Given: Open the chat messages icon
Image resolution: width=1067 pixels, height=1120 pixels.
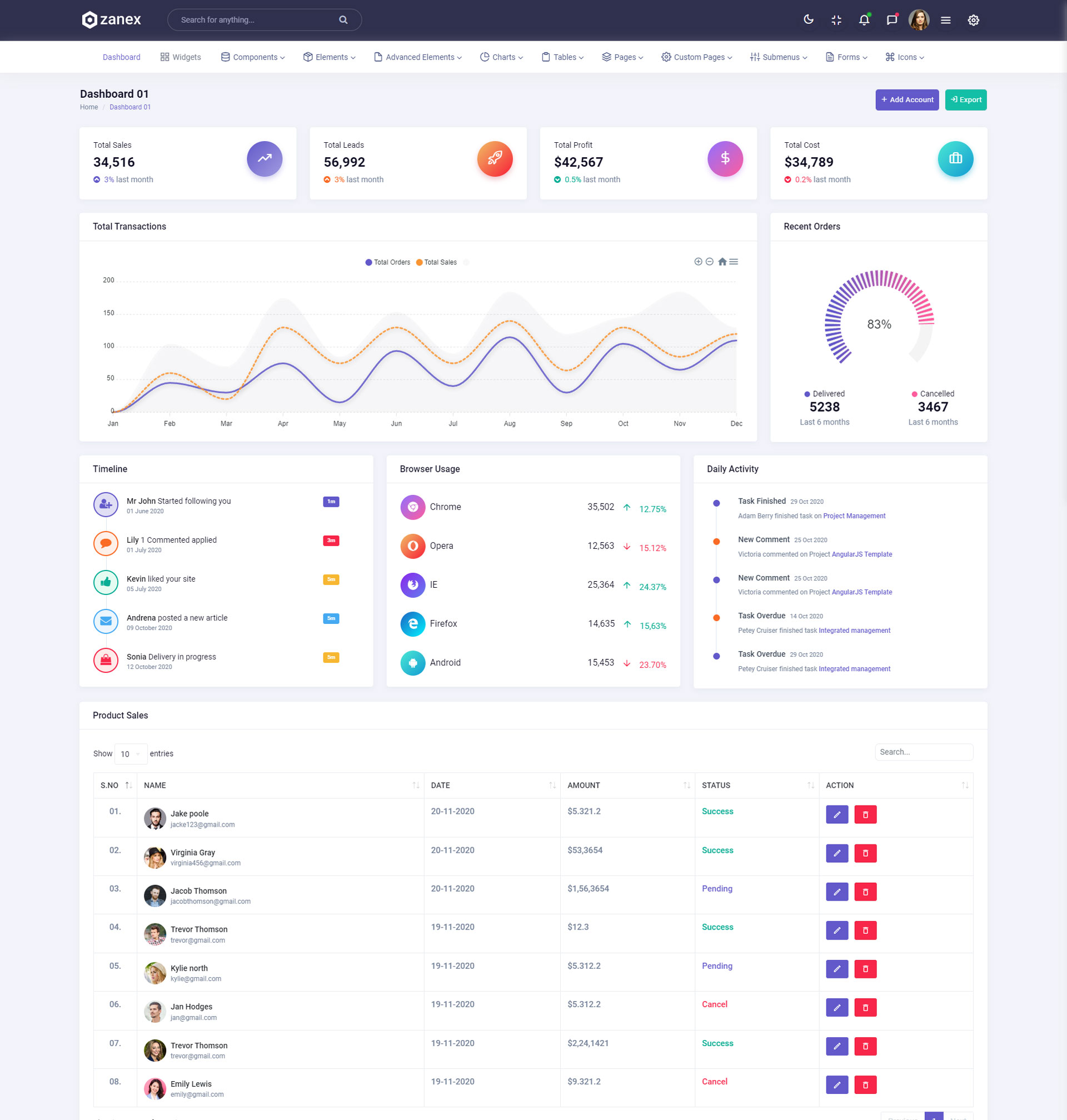Looking at the screenshot, I should (891, 20).
